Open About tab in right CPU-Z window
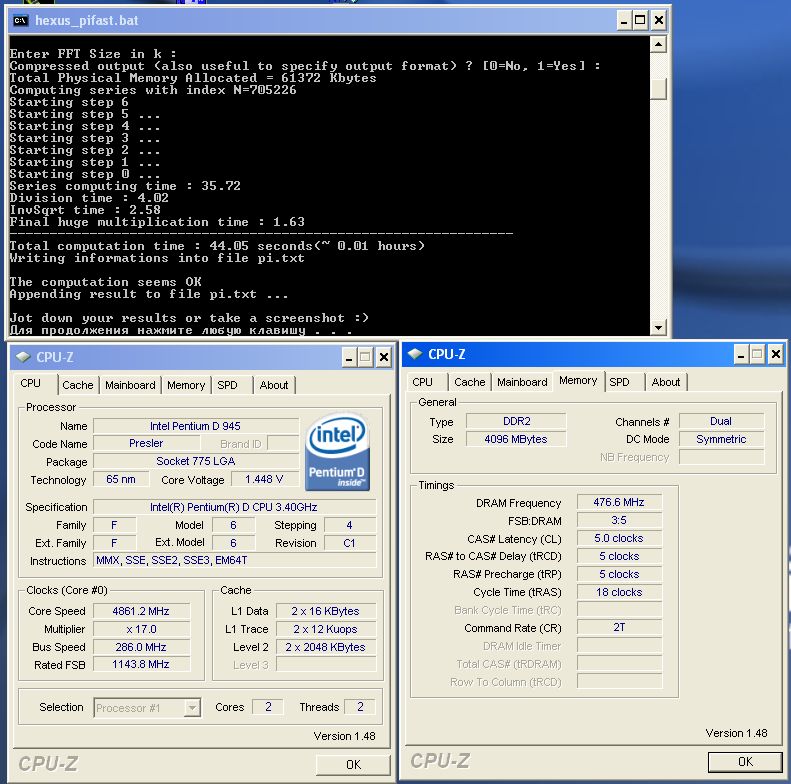Screen dimensions: 791x784 [x=666, y=382]
